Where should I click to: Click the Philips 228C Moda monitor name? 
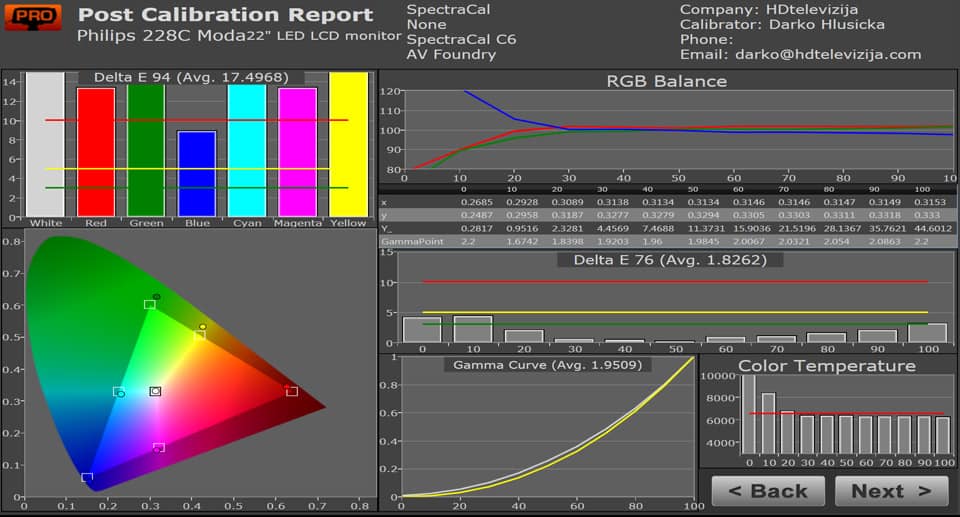tap(239, 36)
